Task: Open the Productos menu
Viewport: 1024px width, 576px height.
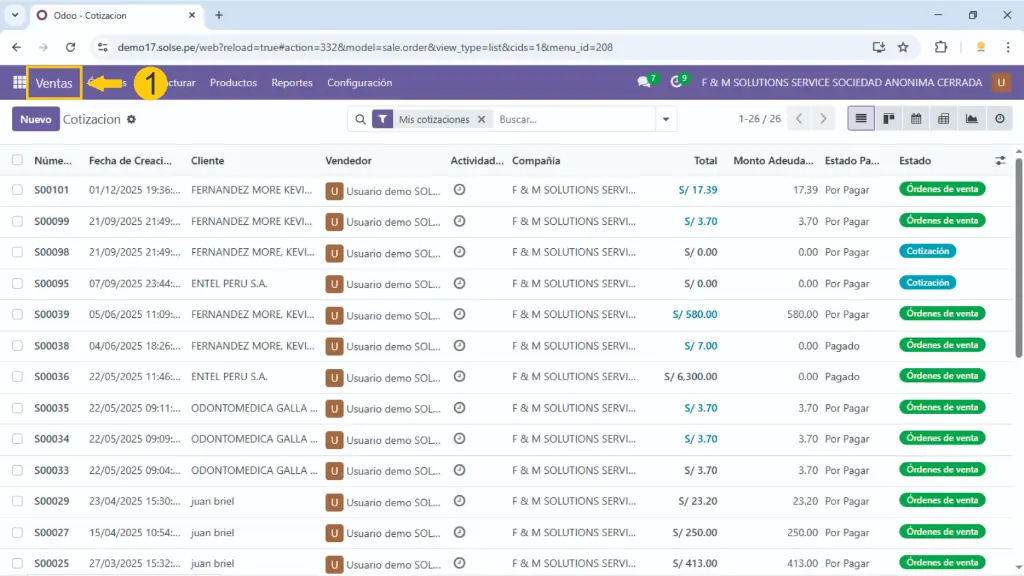Action: [x=233, y=83]
